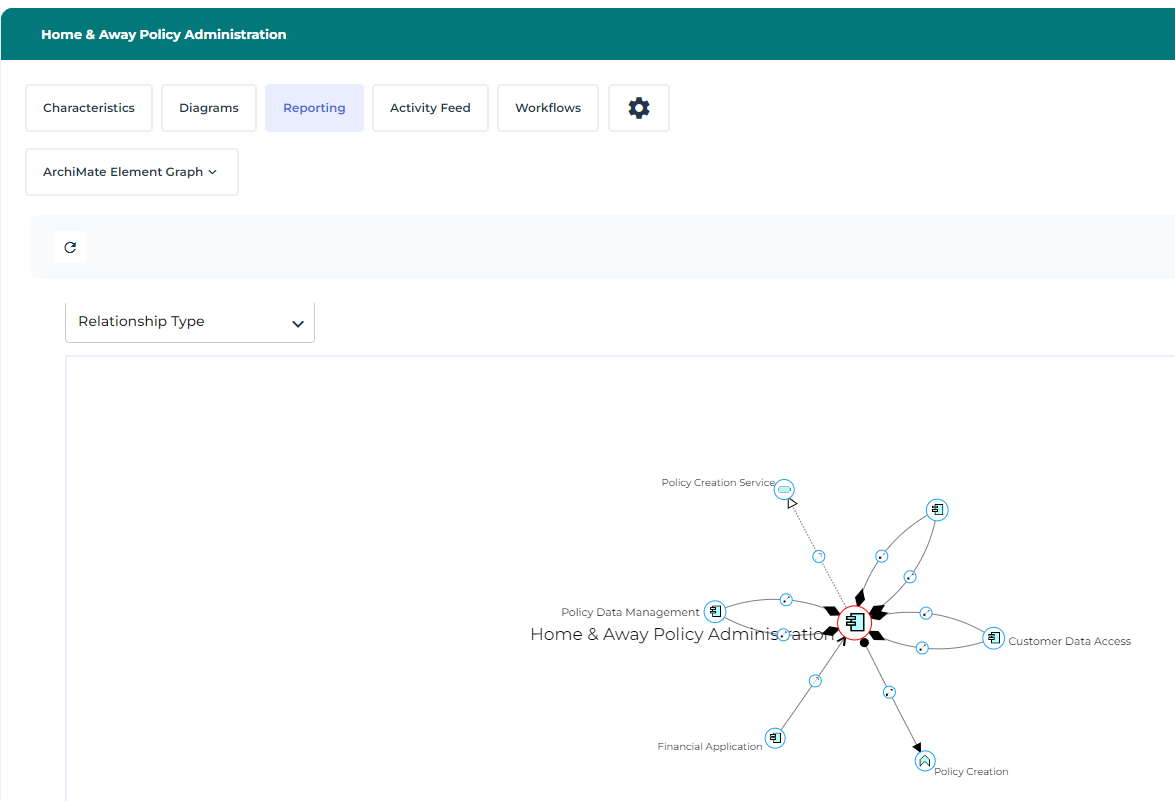Viewport: 1175px width, 801px height.
Task: Expand the ArchiMate Element Graph menu
Action: click(x=131, y=172)
